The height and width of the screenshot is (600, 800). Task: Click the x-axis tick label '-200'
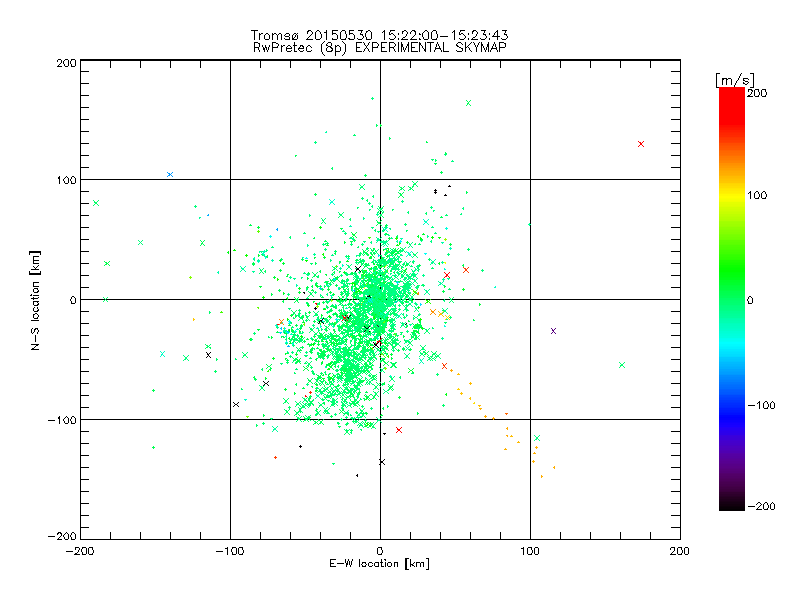click(80, 551)
